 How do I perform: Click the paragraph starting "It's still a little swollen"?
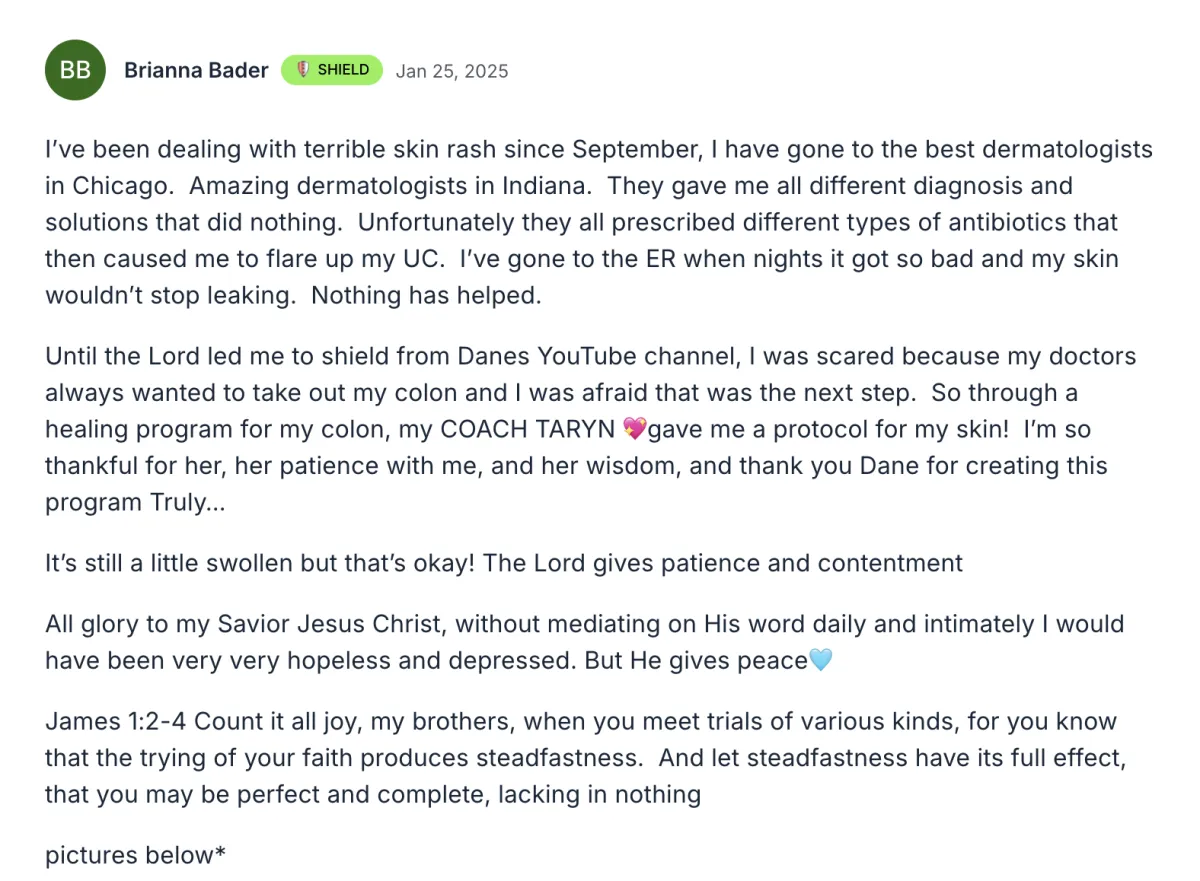coord(504,563)
